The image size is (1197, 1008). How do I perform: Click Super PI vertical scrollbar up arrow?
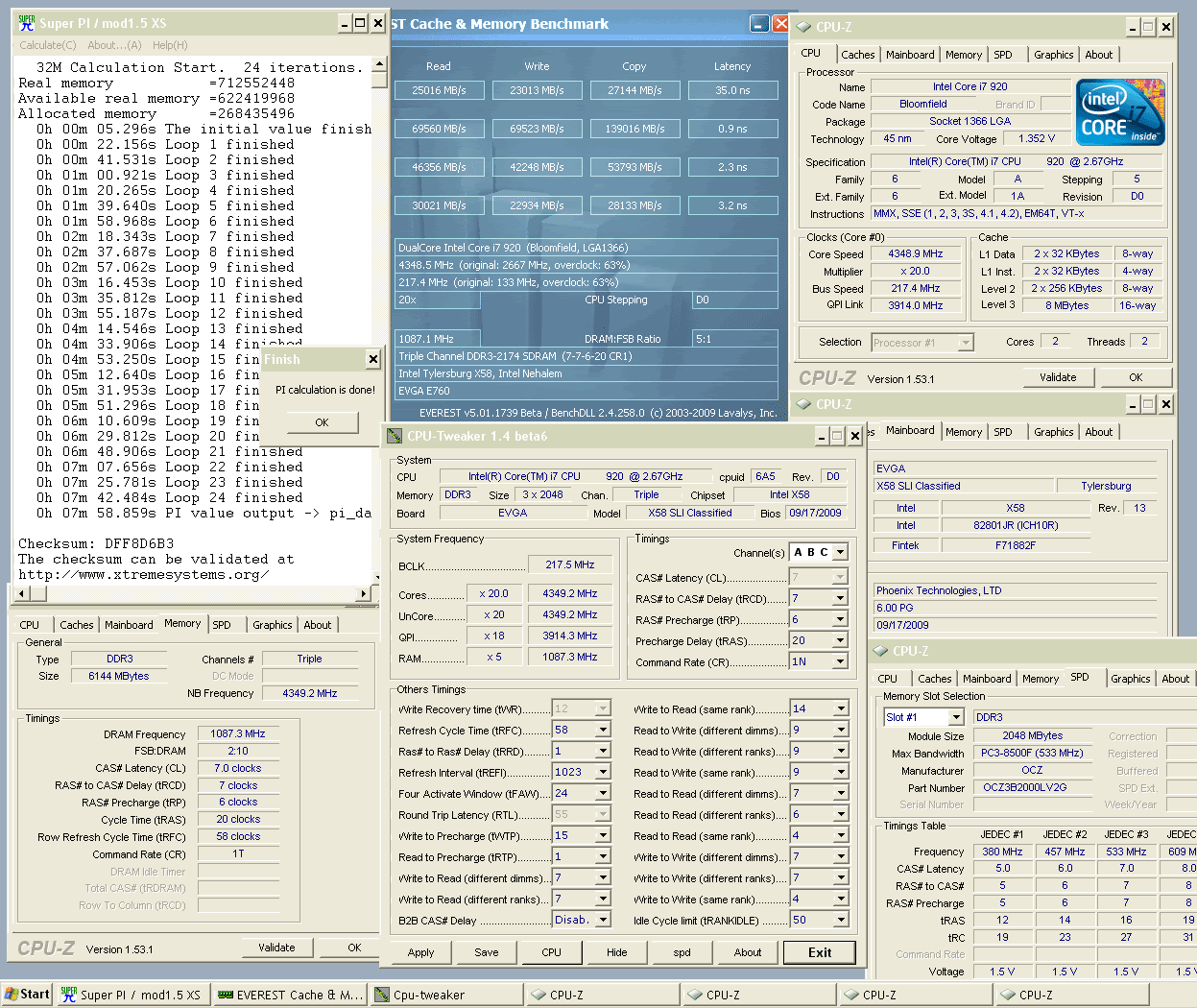(x=379, y=64)
